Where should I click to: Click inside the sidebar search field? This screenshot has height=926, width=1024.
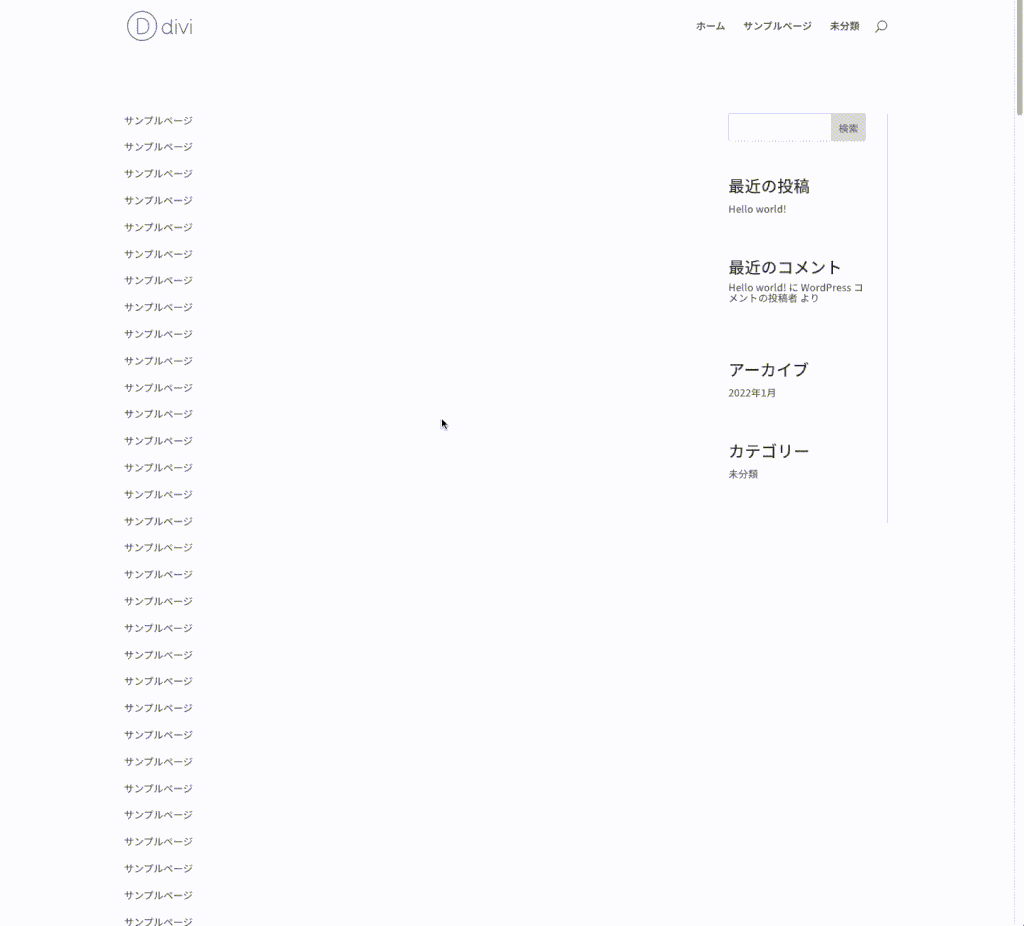[778, 127]
